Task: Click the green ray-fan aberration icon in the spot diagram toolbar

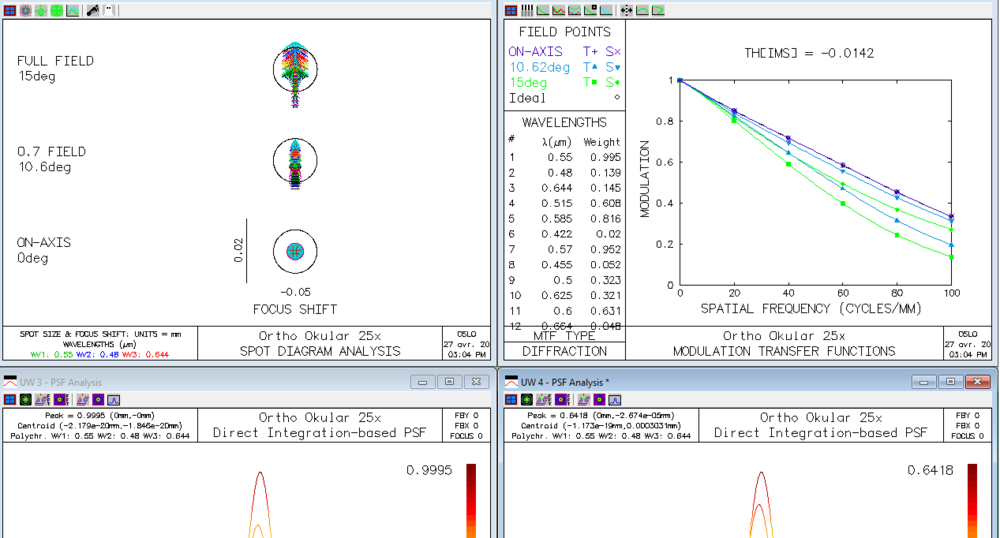Action: 41,11
